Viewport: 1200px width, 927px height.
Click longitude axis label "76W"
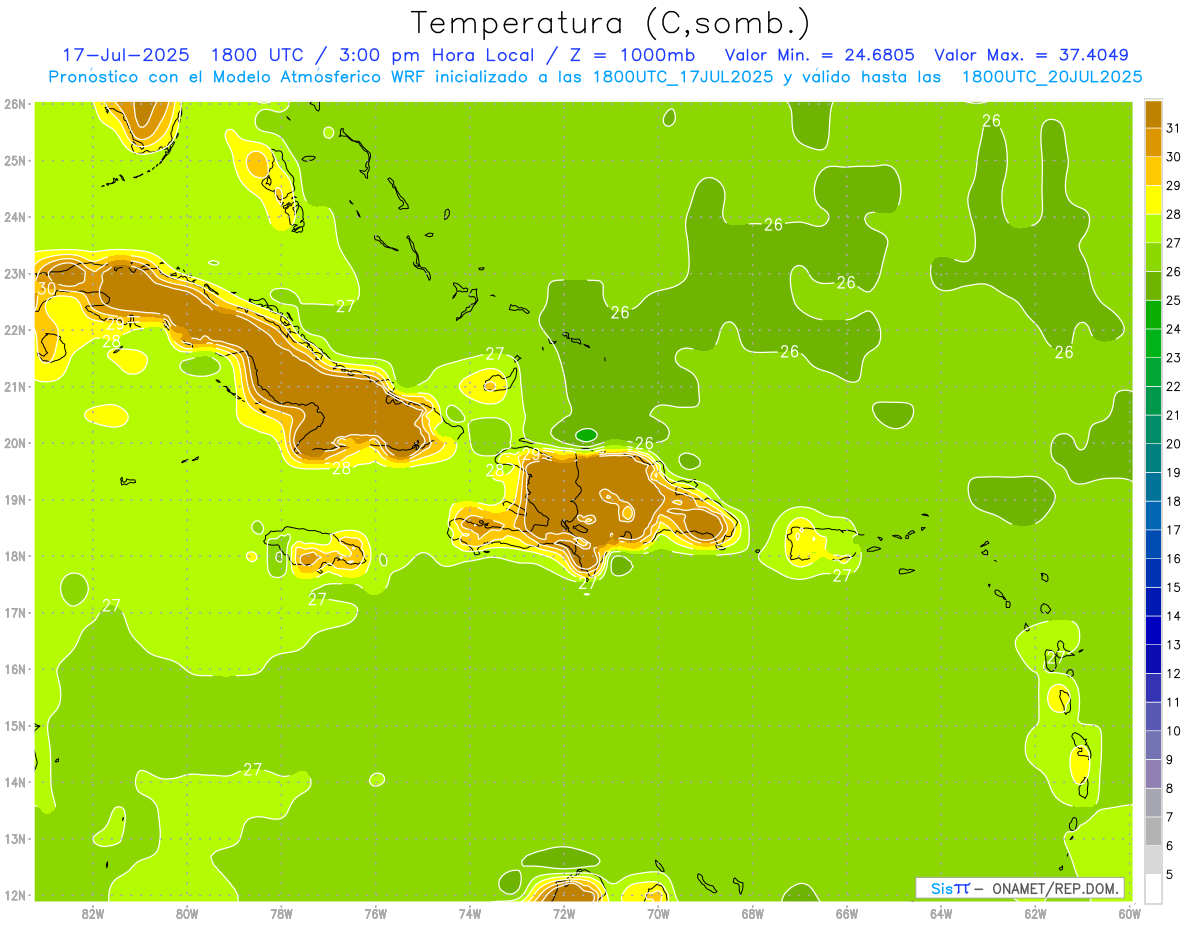tap(376, 913)
